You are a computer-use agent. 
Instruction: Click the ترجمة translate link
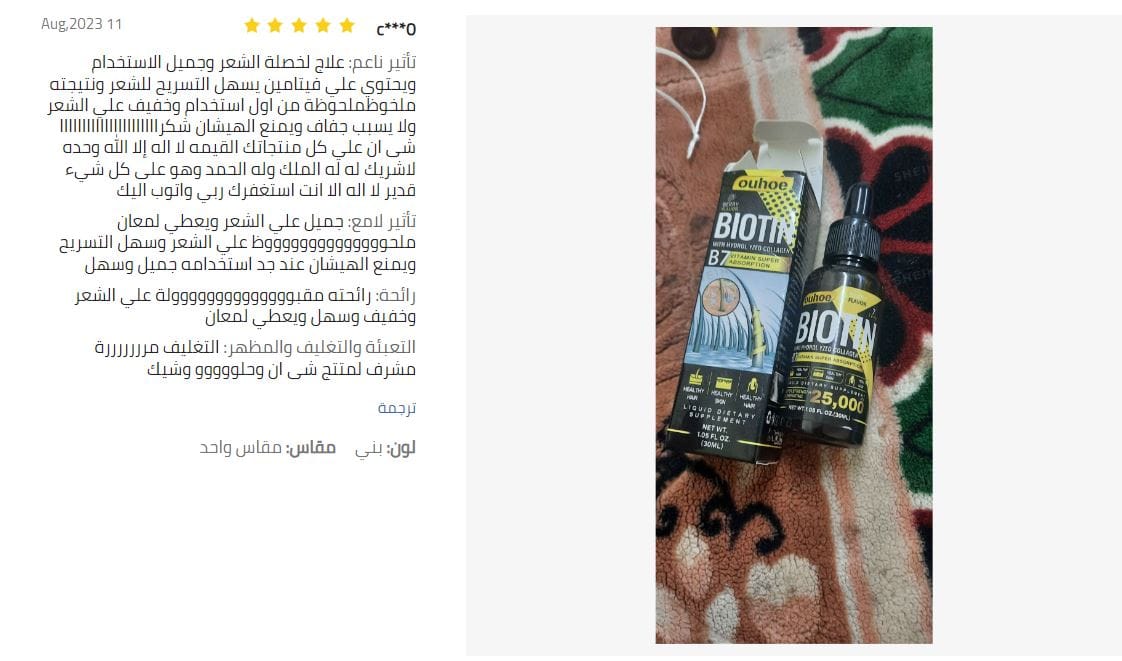point(396,408)
